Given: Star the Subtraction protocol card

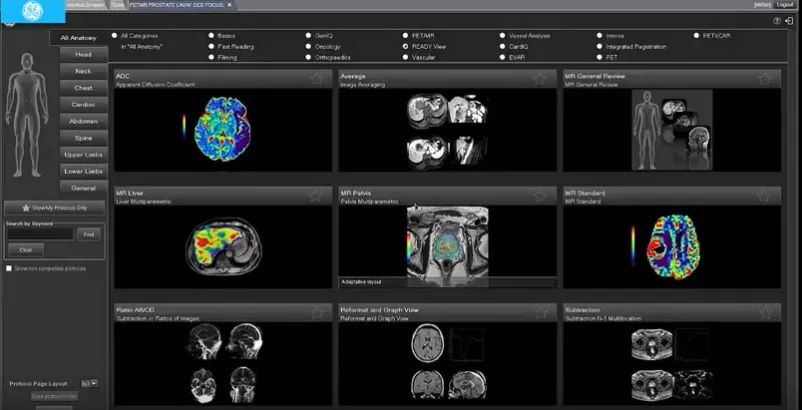Looking at the screenshot, I should tap(764, 312).
